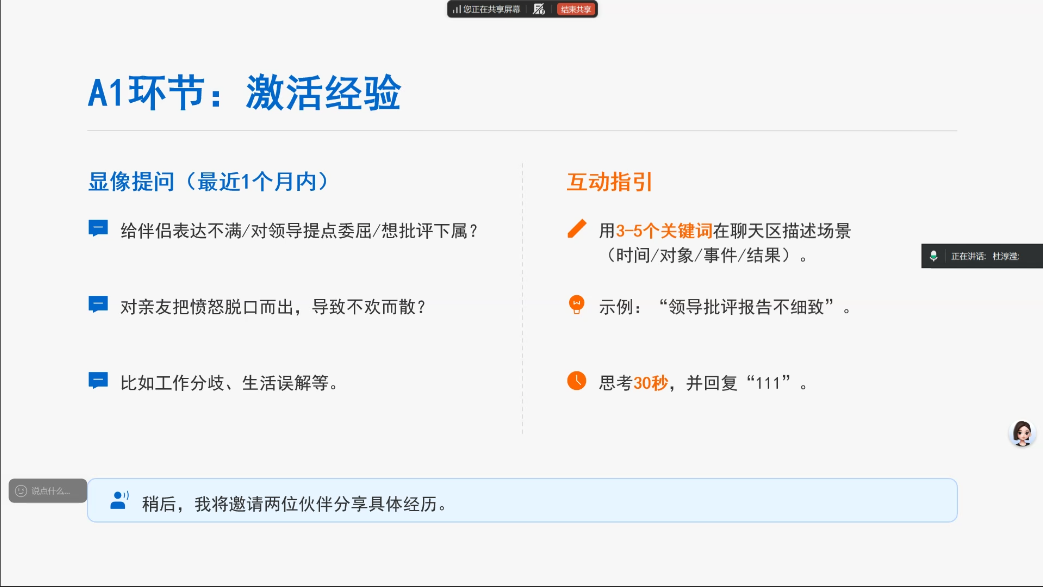This screenshot has height=587, width=1043.
Task: Open the avatar on the right edge
Action: click(x=1022, y=433)
